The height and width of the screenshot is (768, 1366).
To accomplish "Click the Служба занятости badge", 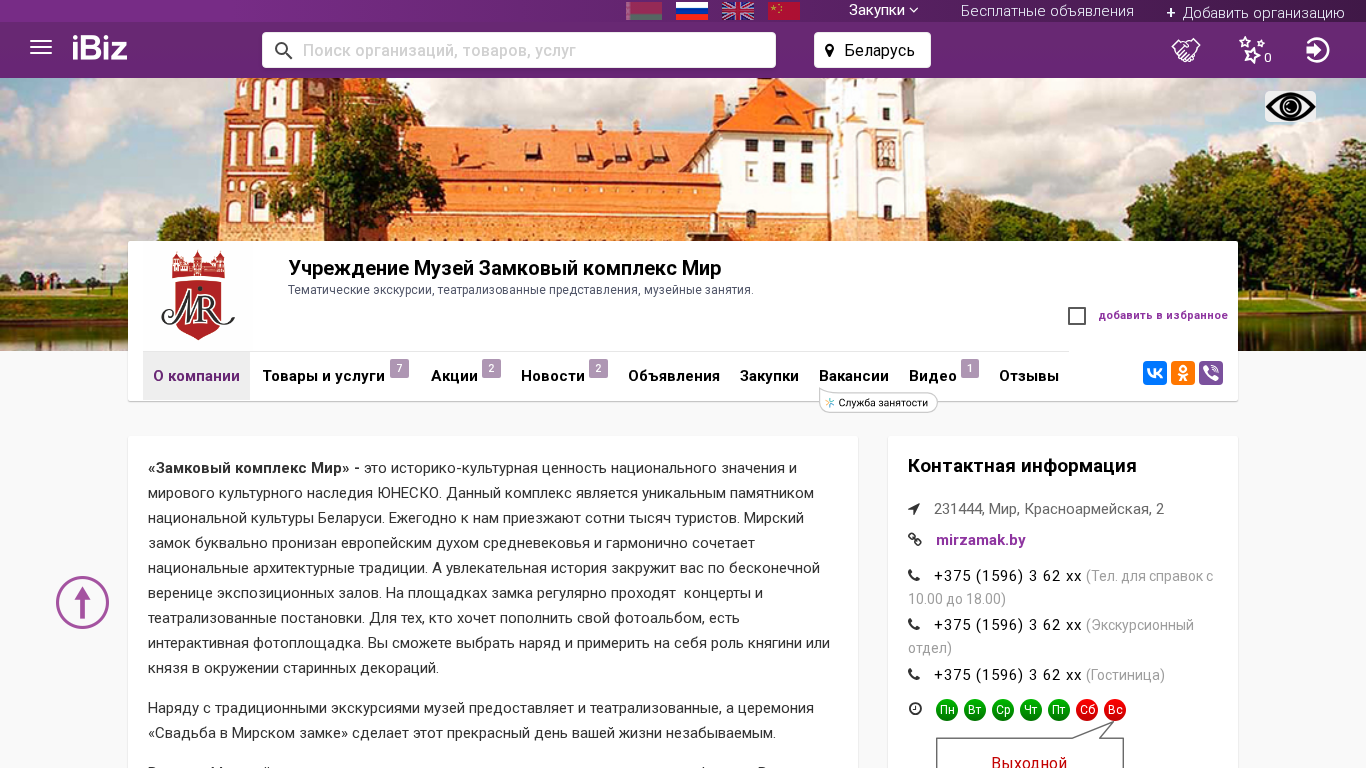I will tap(878, 403).
